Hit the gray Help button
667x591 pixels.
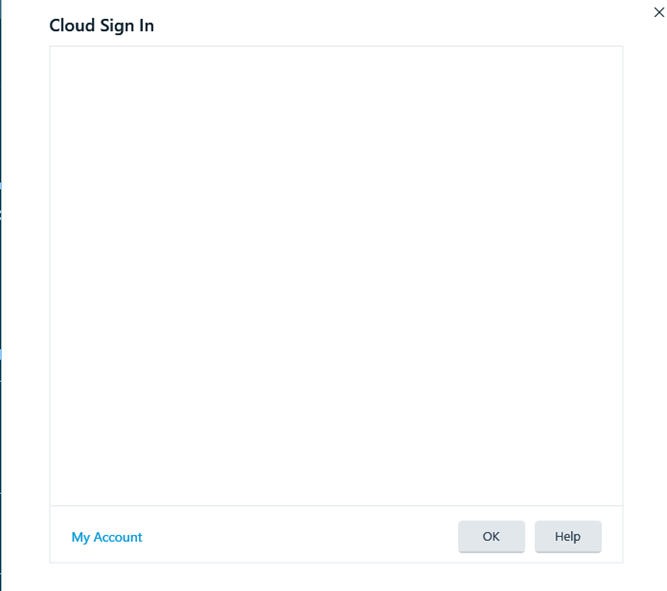(x=567, y=537)
